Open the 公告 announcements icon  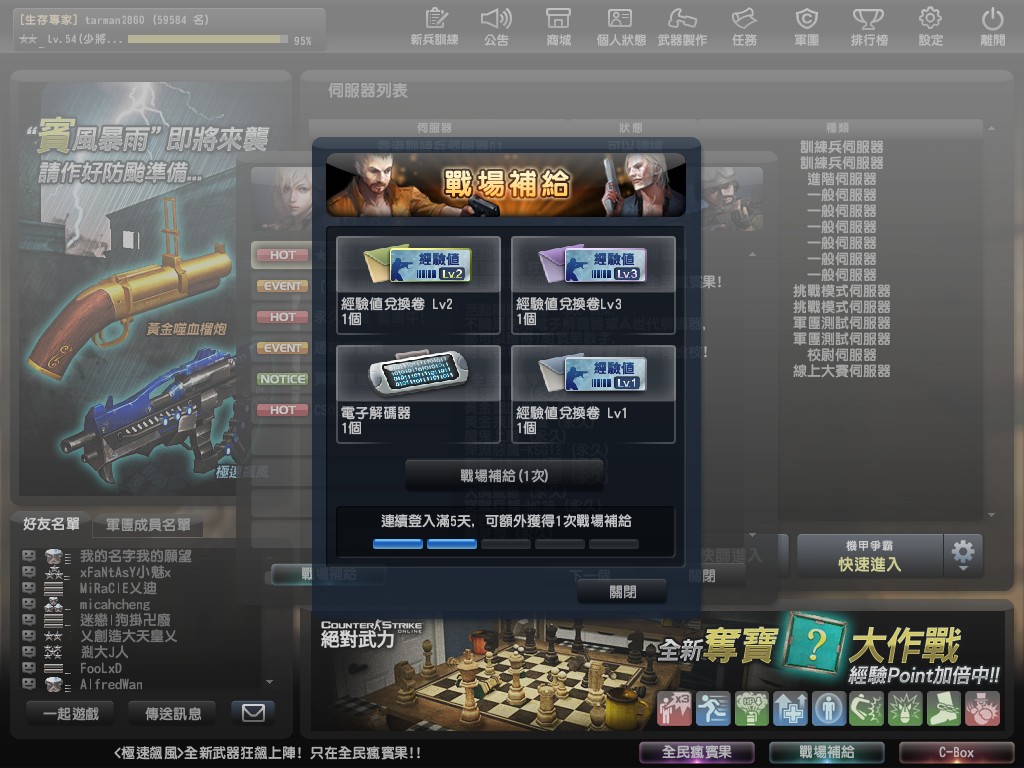coord(496,26)
